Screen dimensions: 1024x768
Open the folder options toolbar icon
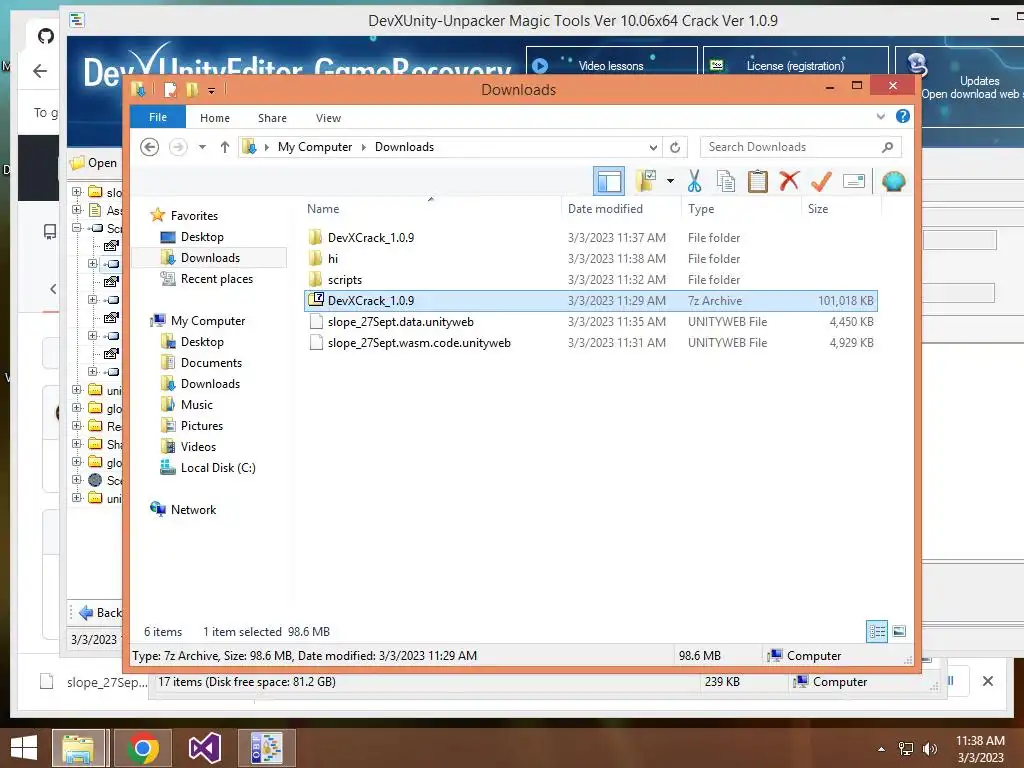point(647,181)
